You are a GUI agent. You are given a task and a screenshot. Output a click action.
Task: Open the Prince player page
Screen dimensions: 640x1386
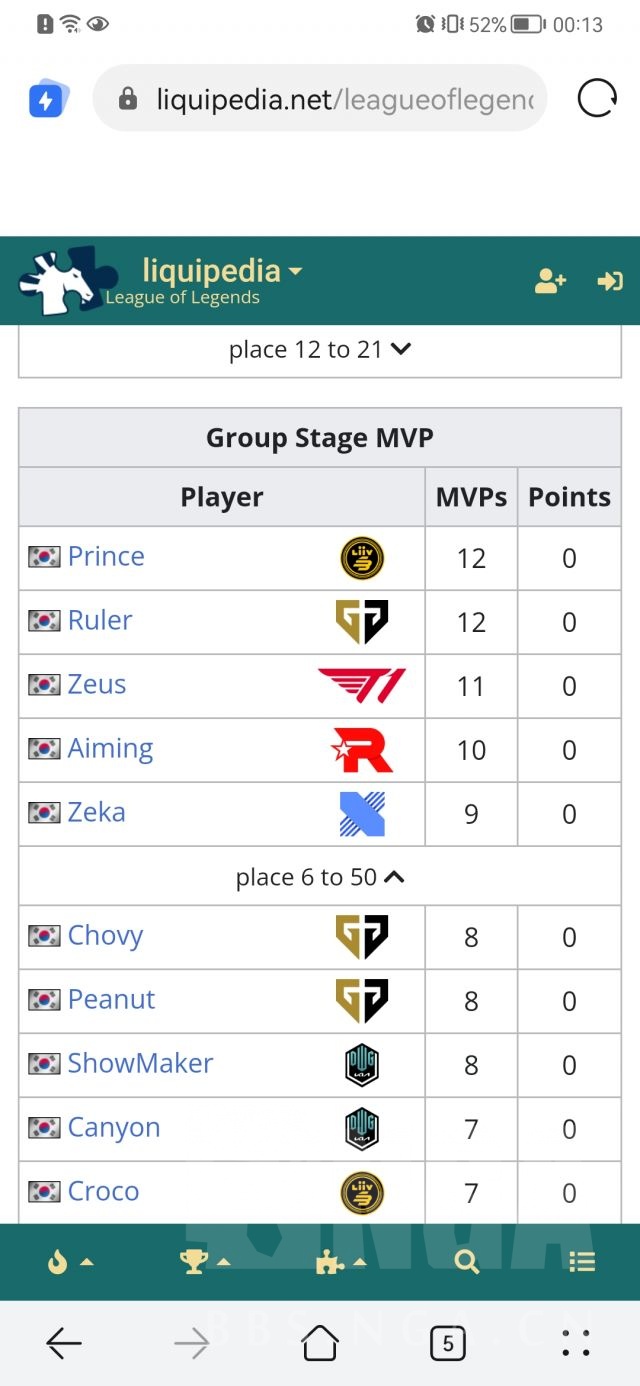106,557
